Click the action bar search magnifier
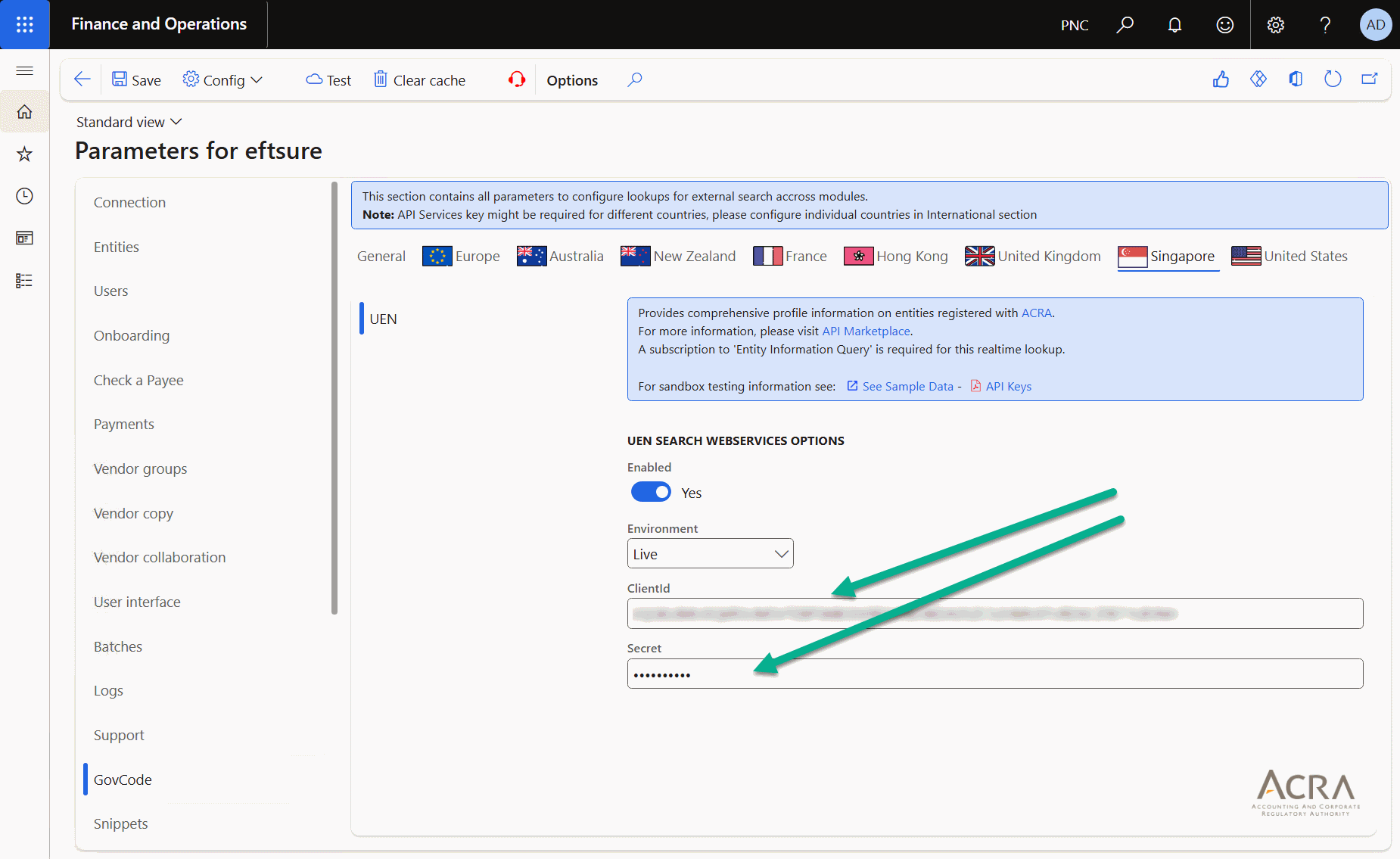 (635, 79)
